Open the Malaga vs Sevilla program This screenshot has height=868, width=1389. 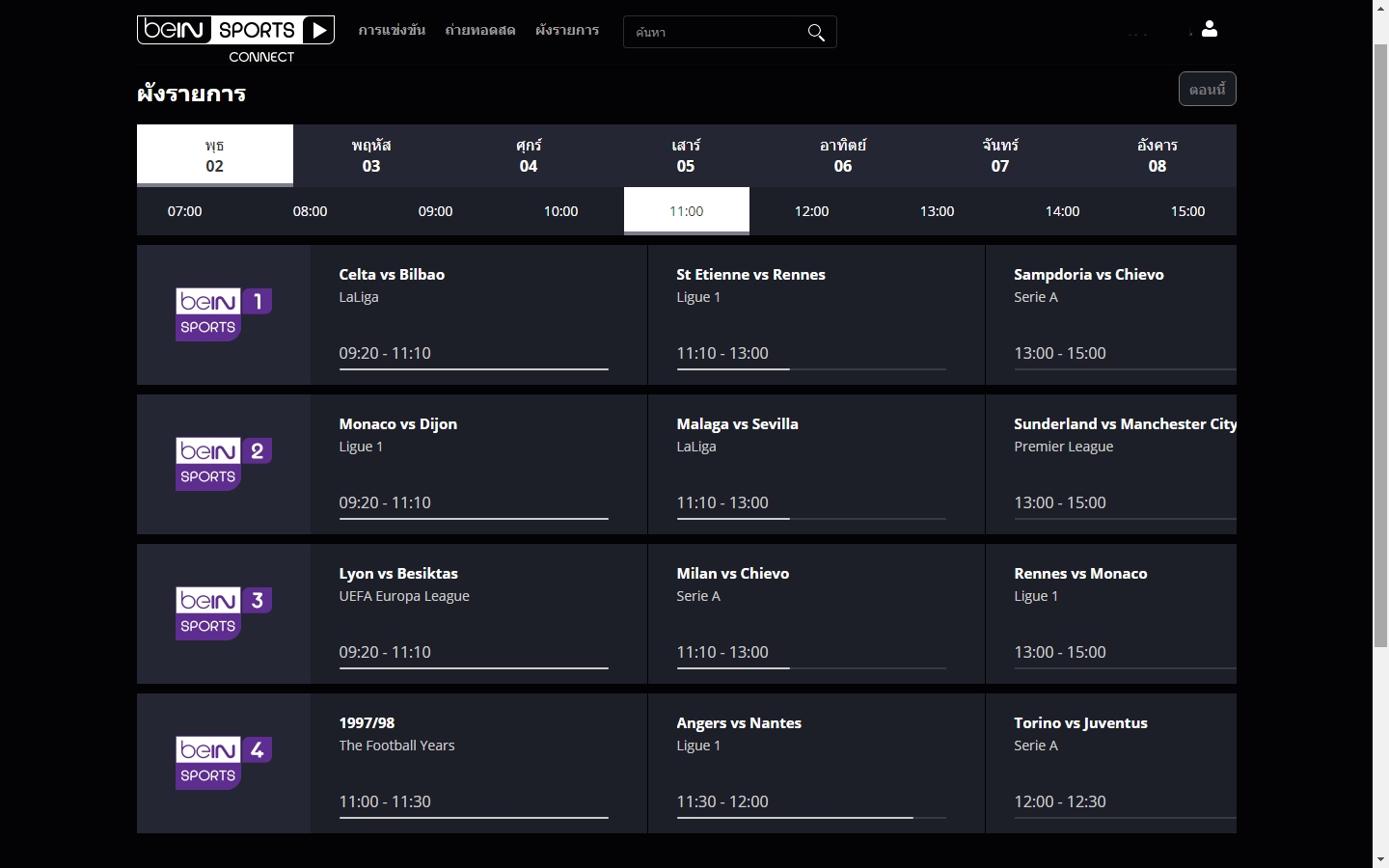pyautogui.click(x=816, y=464)
